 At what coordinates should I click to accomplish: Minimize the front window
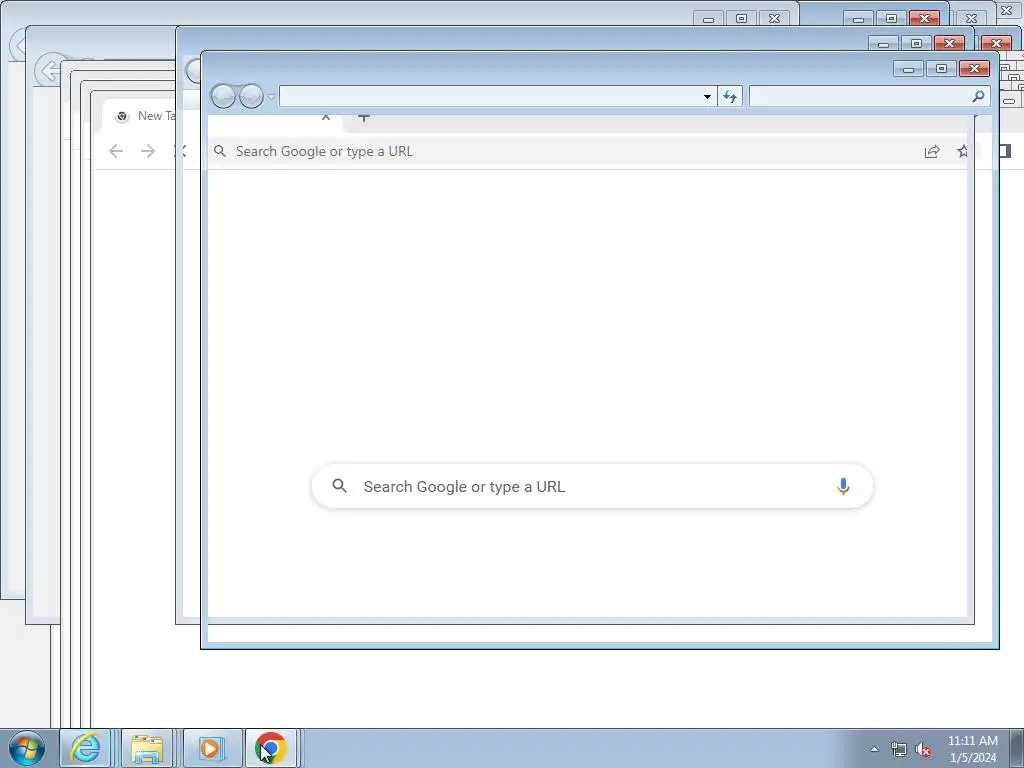tap(908, 69)
